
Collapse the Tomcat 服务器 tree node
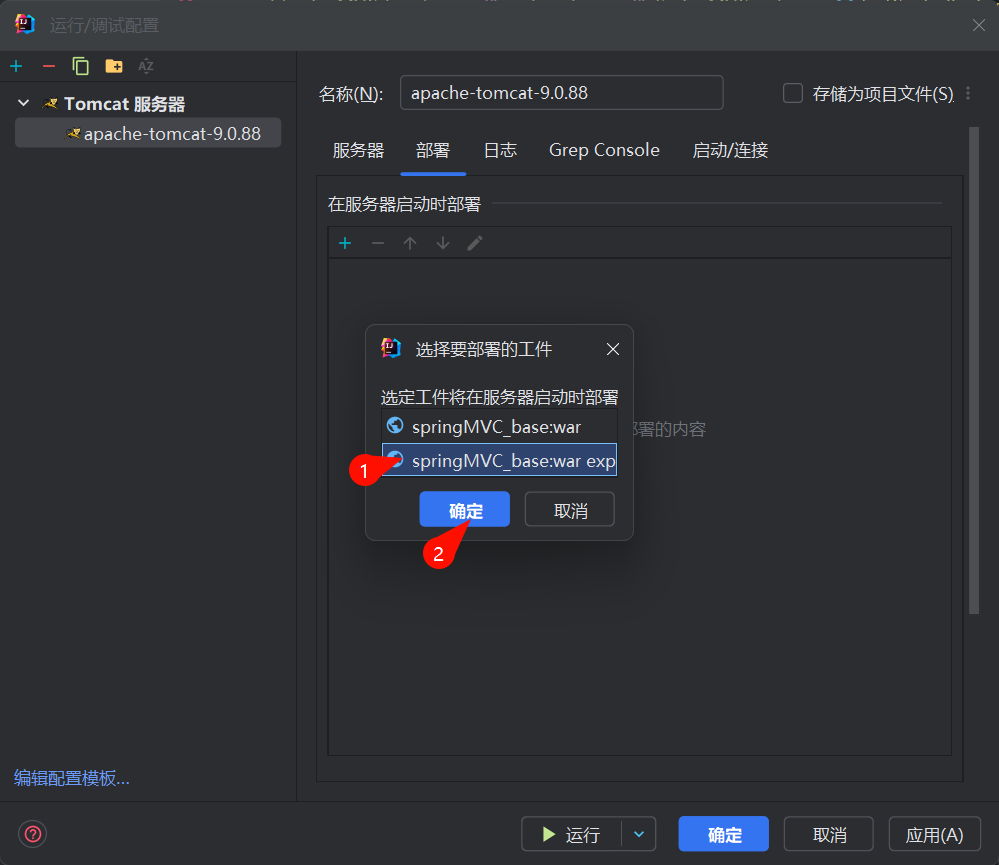coord(24,103)
